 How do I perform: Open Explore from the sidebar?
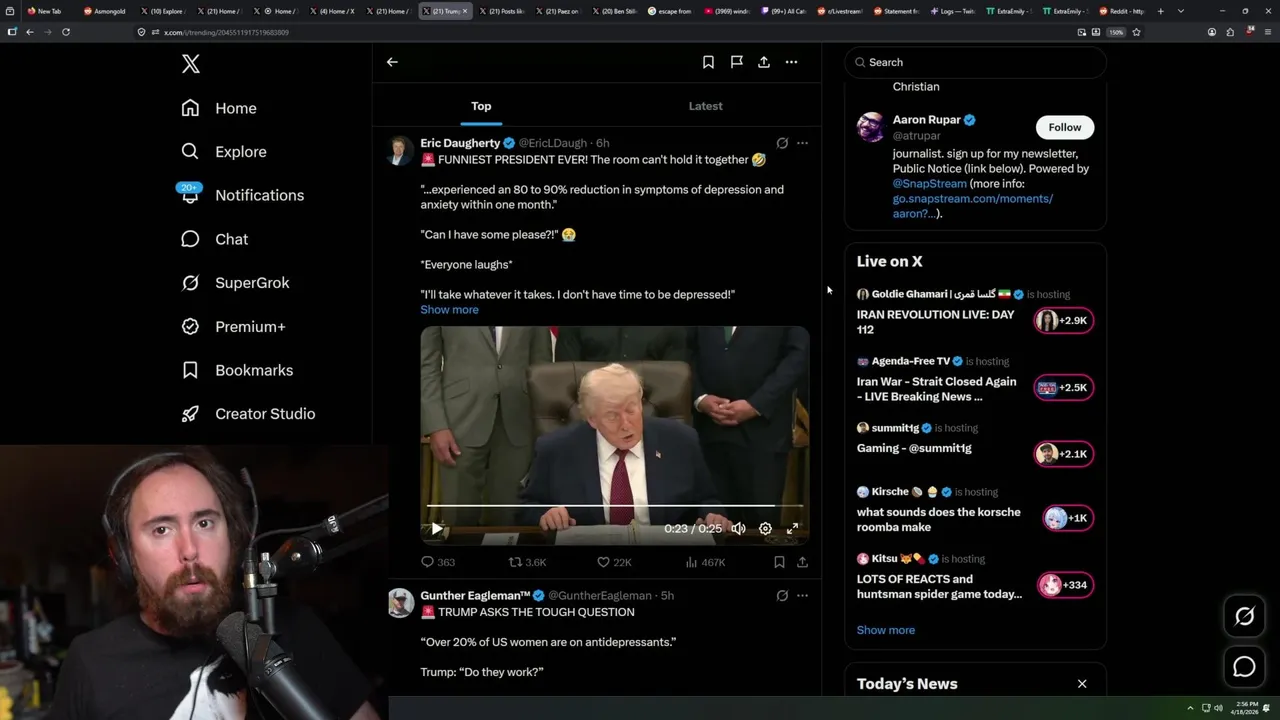[x=224, y=152]
